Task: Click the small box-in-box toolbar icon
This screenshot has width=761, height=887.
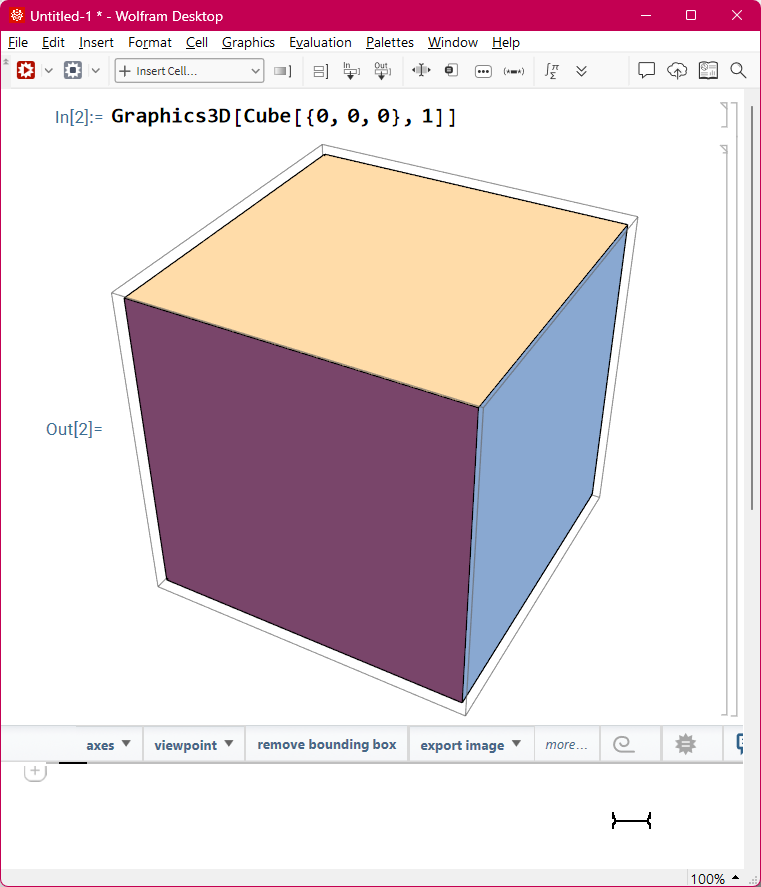Action: pos(451,70)
